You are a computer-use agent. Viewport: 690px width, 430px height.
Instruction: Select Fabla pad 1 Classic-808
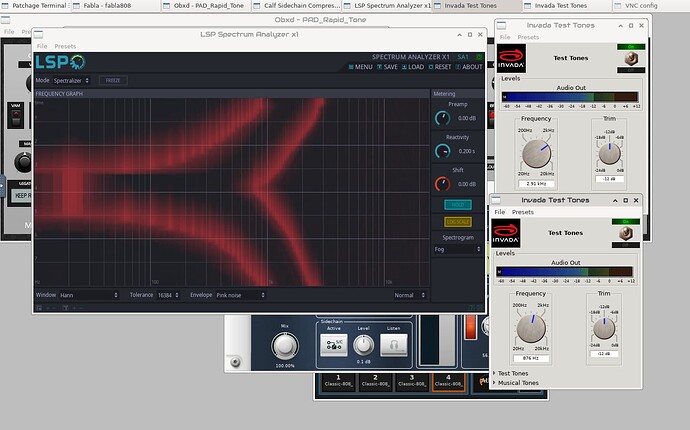point(338,381)
